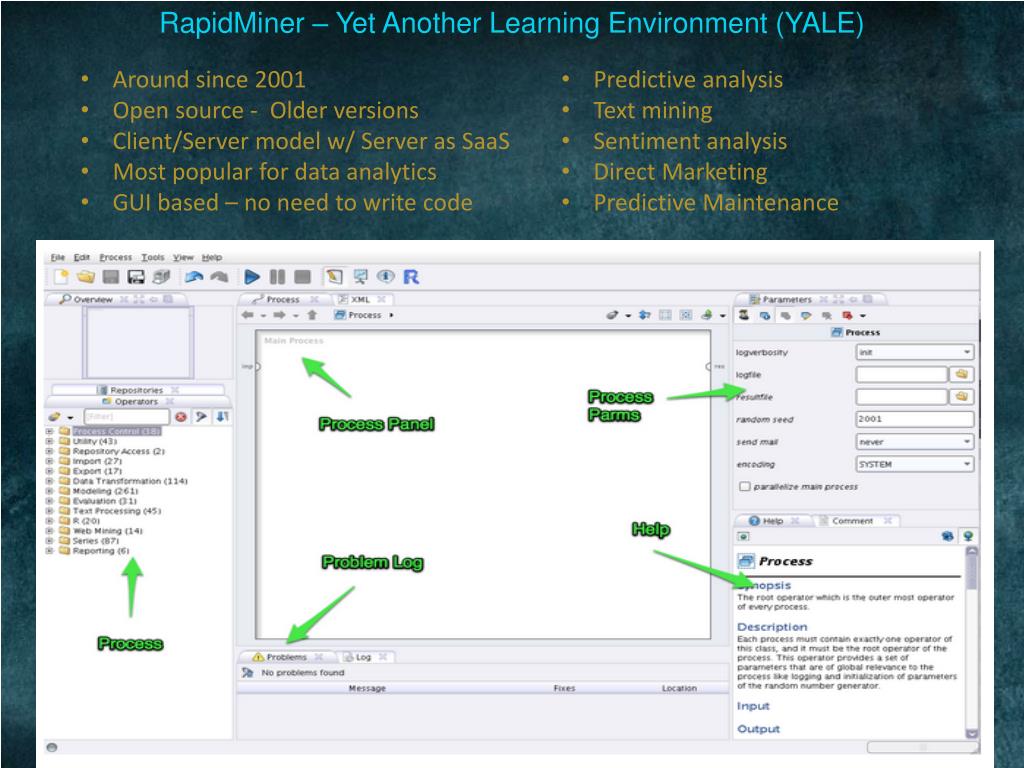1024x768 pixels.
Task: Click the yellow folder icon beside logfile
Action: 961,374
